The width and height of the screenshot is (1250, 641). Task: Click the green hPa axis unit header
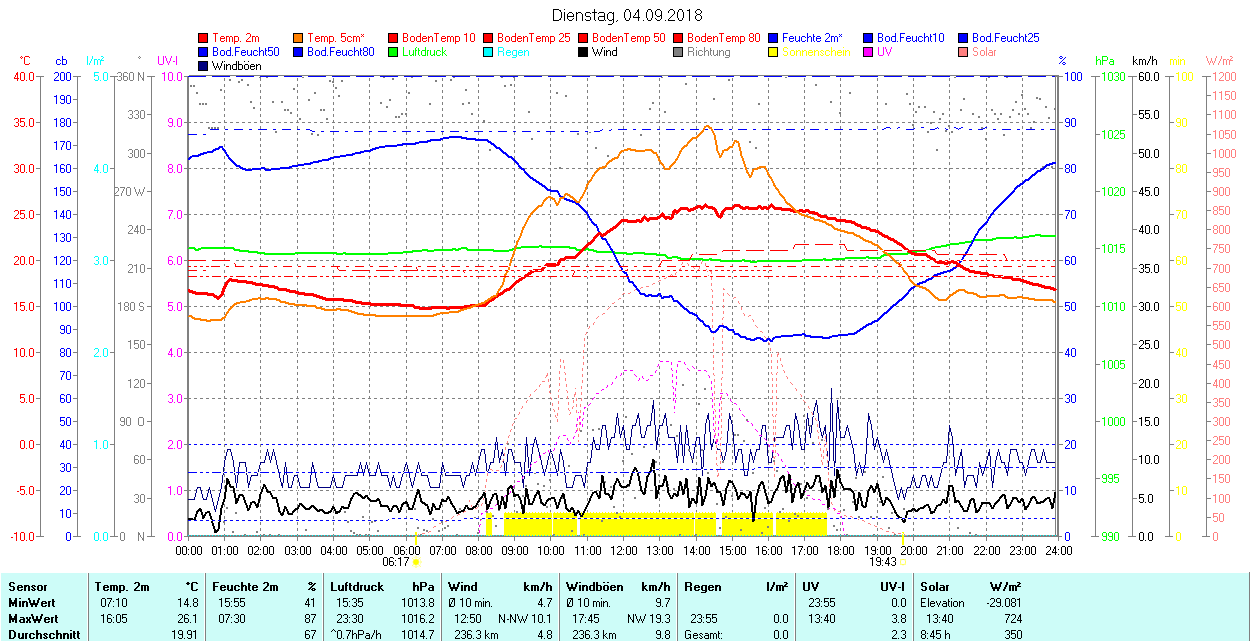click(1105, 61)
